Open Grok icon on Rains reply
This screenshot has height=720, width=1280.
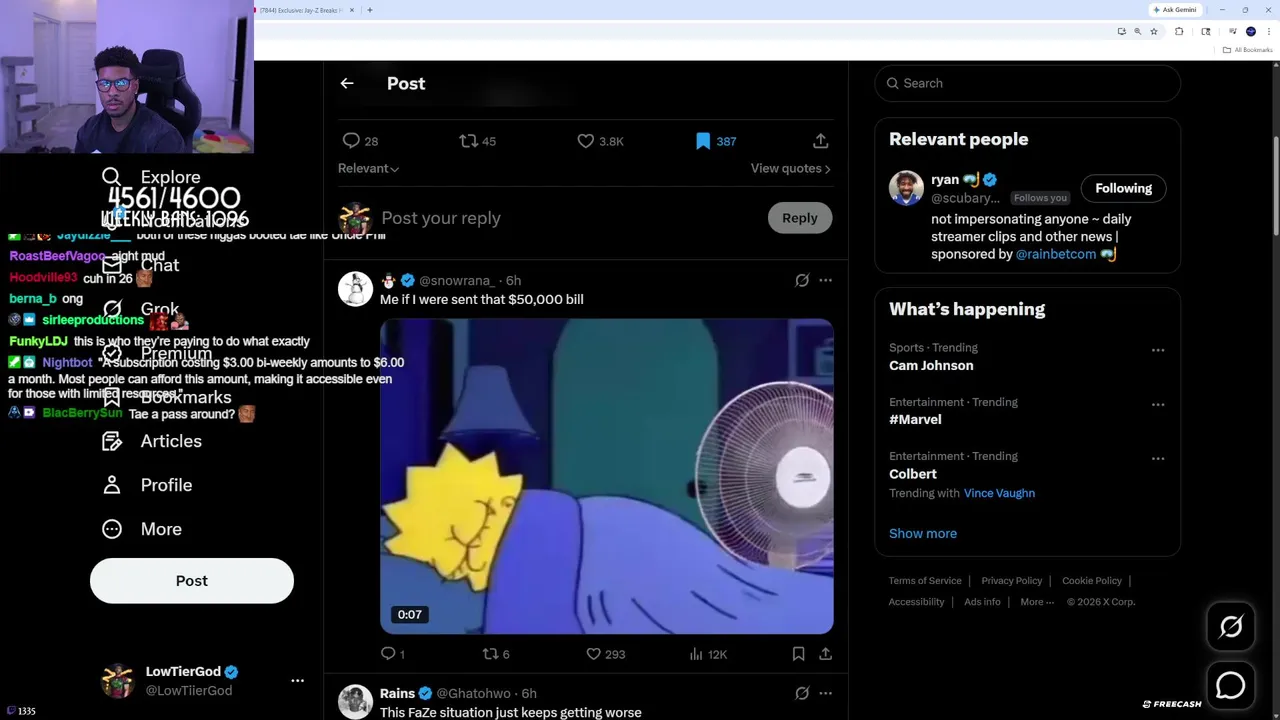802,693
